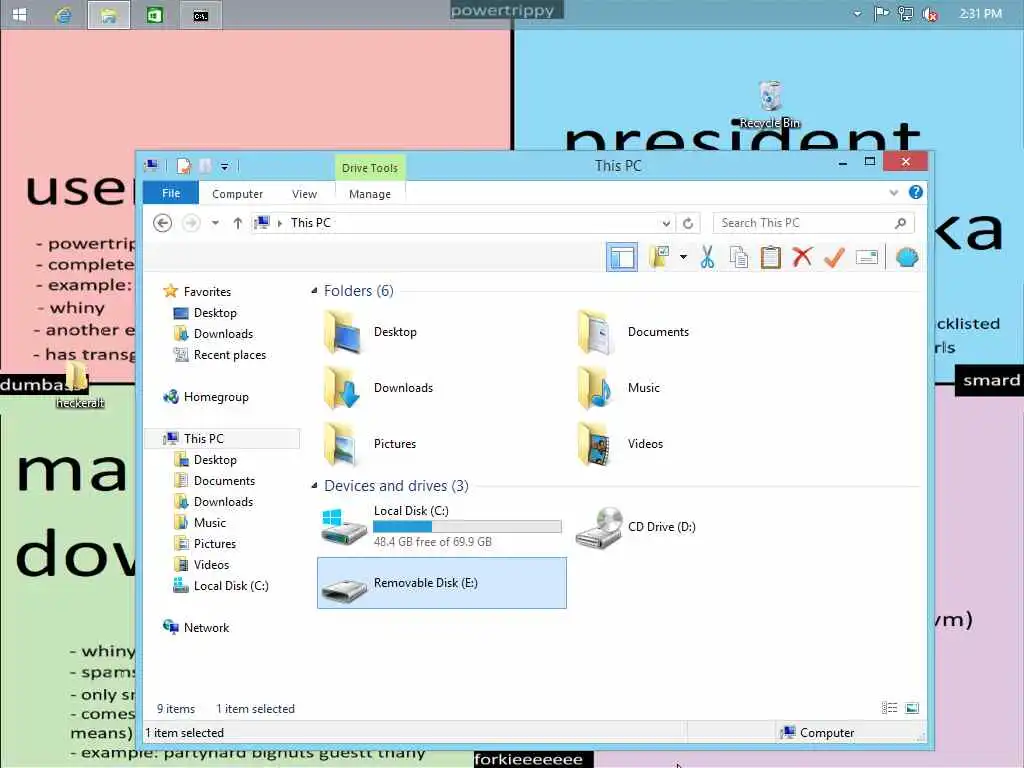
Task: Click the scissors Cut icon
Action: point(707,257)
